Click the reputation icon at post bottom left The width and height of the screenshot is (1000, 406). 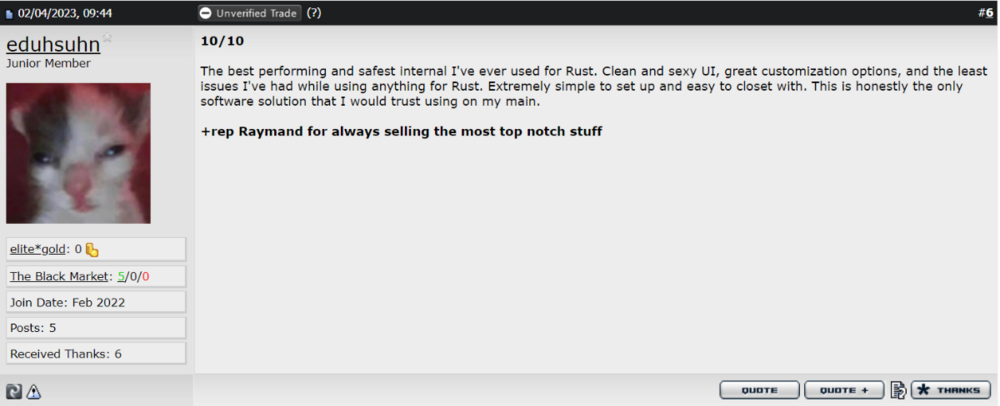[13, 391]
